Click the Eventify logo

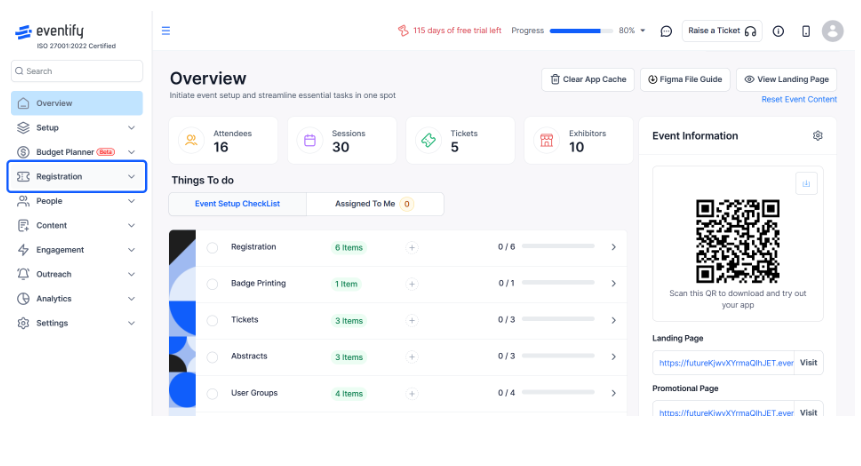tap(49, 32)
